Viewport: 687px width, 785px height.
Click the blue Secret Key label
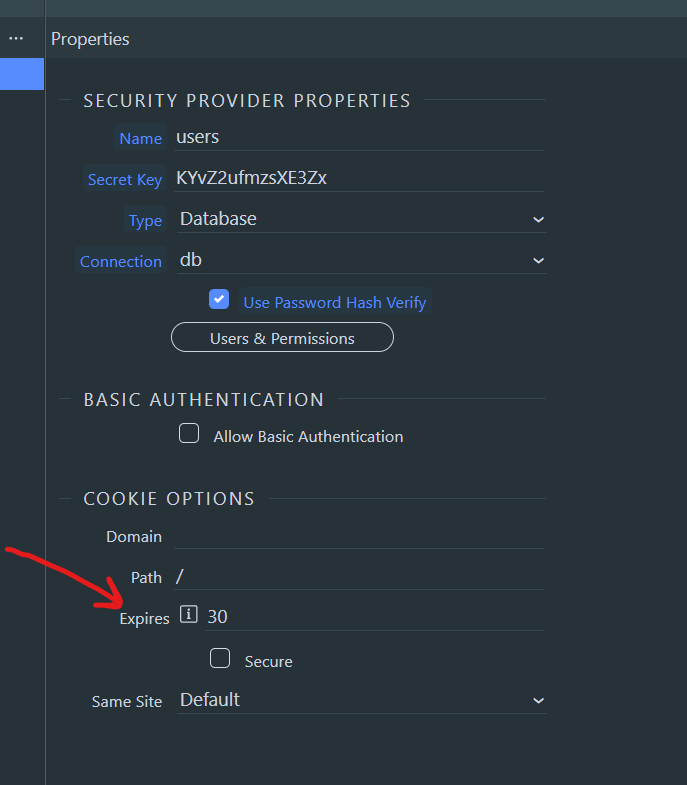(x=125, y=179)
